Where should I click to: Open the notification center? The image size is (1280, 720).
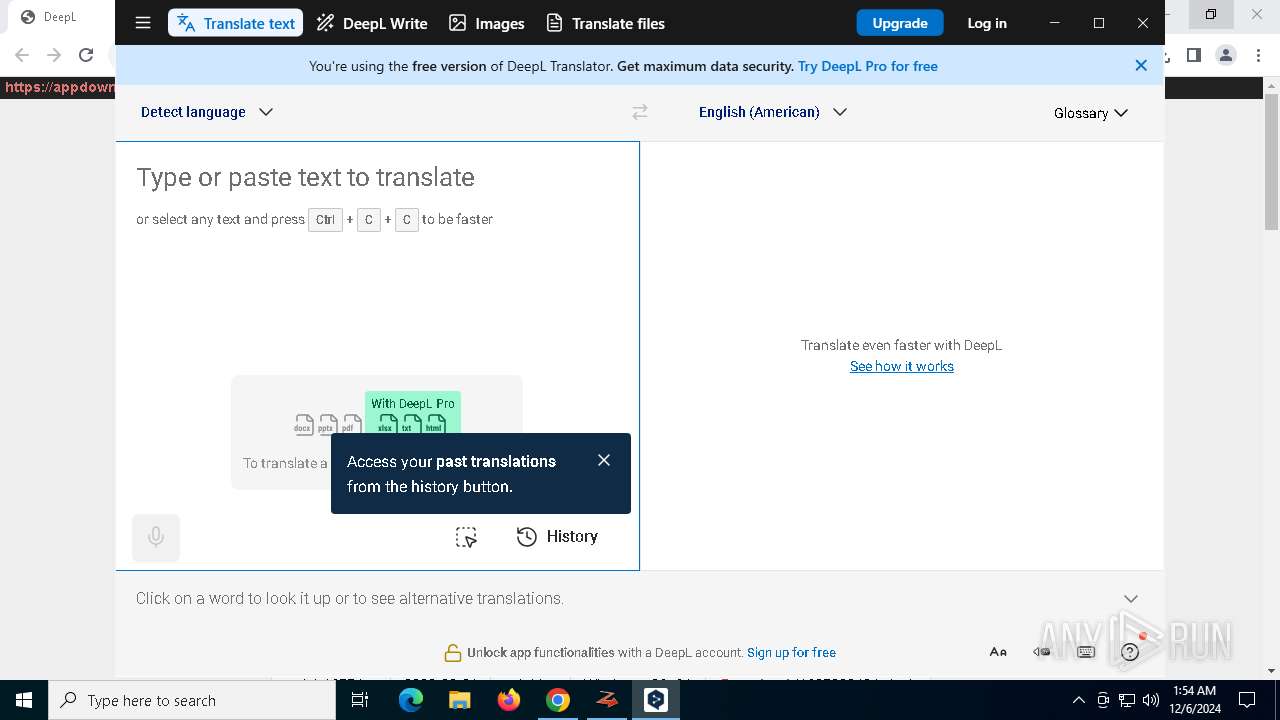(x=1247, y=700)
